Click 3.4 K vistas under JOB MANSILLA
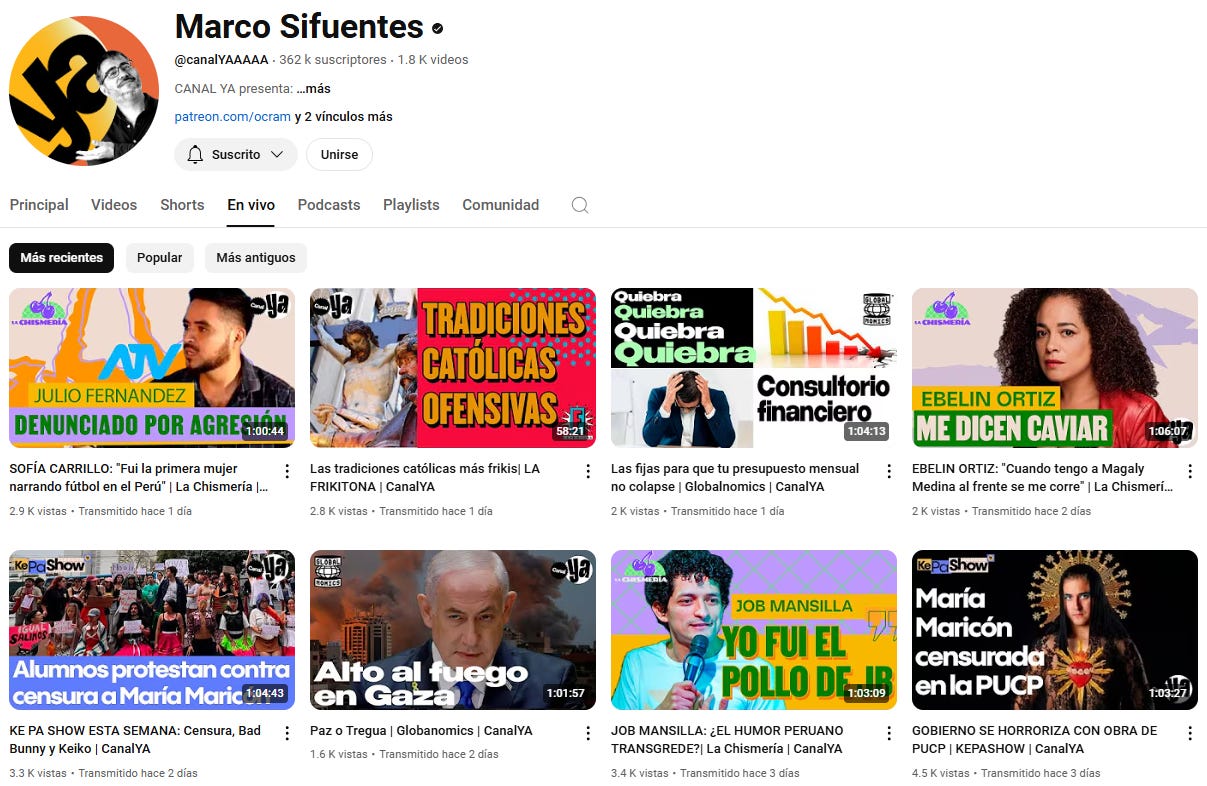Image resolution: width=1207 pixels, height=786 pixels. coord(640,773)
